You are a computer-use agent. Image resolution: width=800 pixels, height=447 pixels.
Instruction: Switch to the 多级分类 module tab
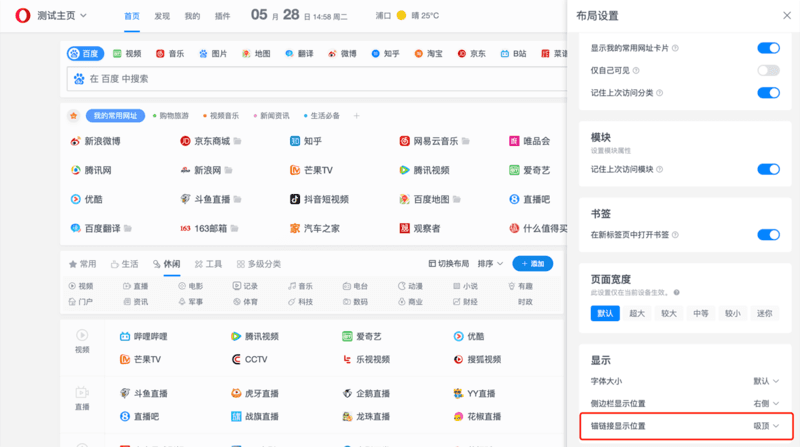[x=259, y=264]
